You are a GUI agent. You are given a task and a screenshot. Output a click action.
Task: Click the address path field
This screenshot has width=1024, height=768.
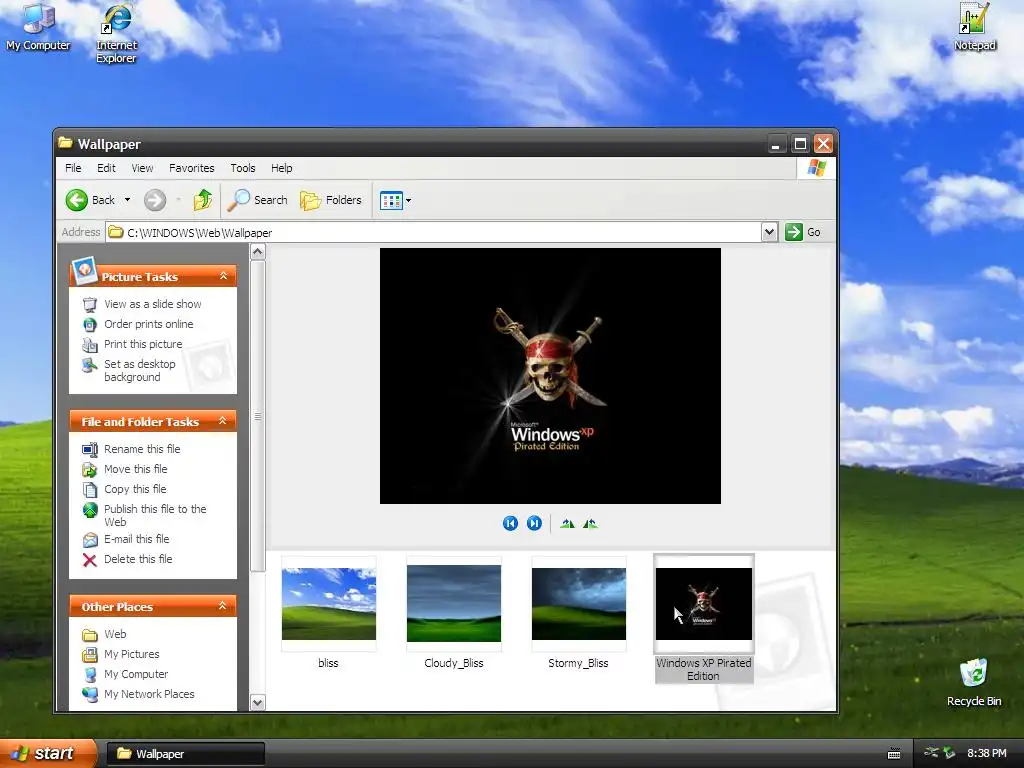pyautogui.click(x=434, y=232)
